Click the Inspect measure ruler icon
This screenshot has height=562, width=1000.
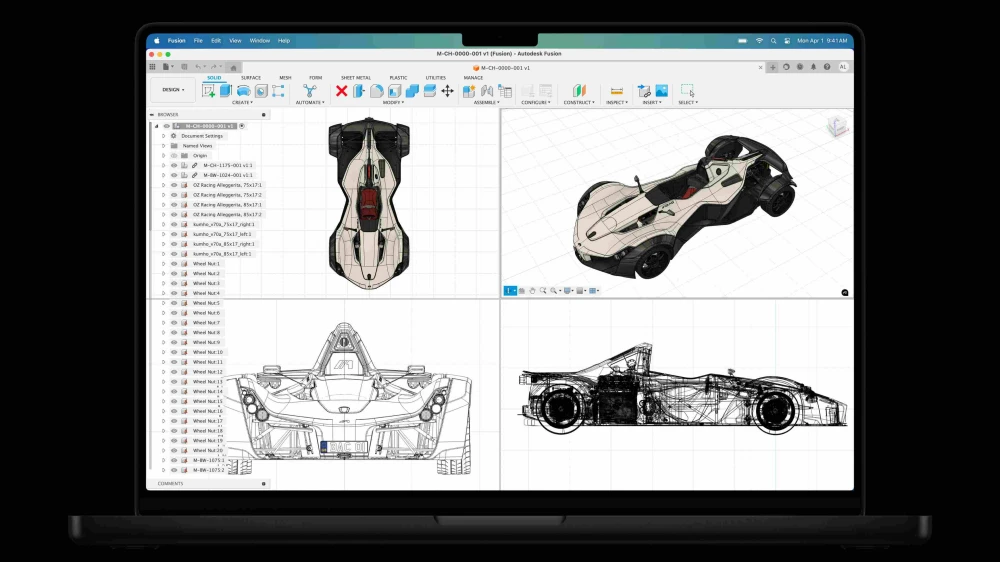(616, 91)
